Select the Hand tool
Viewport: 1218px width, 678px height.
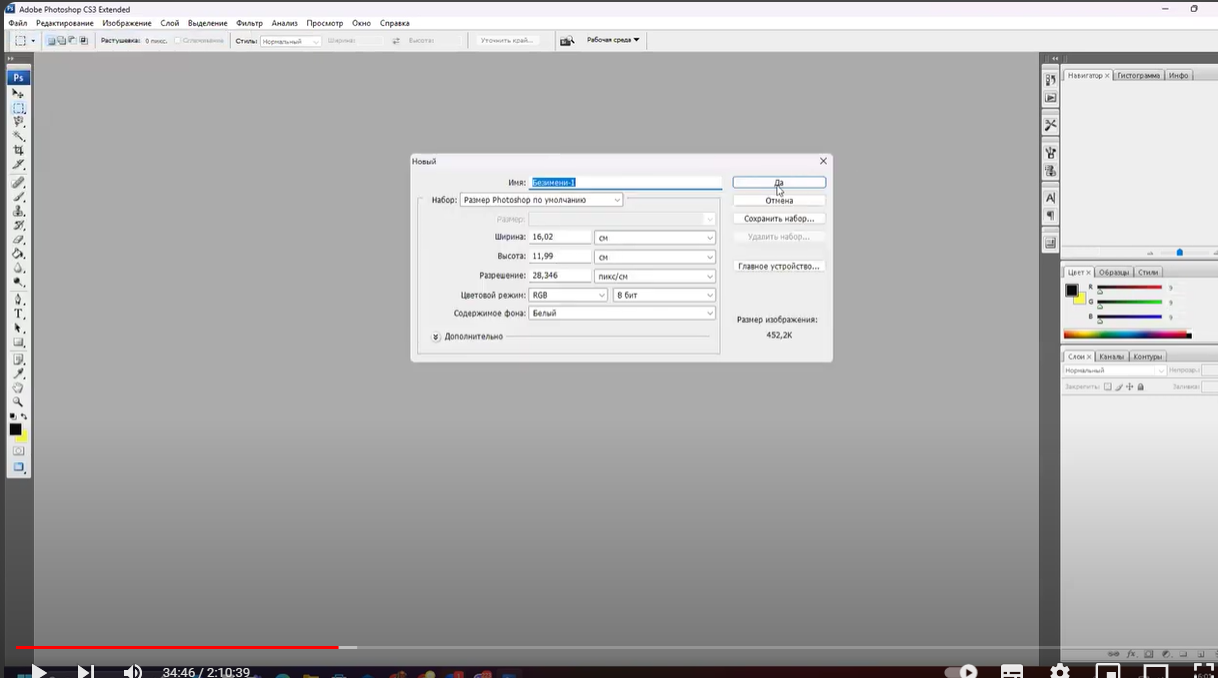(x=18, y=387)
